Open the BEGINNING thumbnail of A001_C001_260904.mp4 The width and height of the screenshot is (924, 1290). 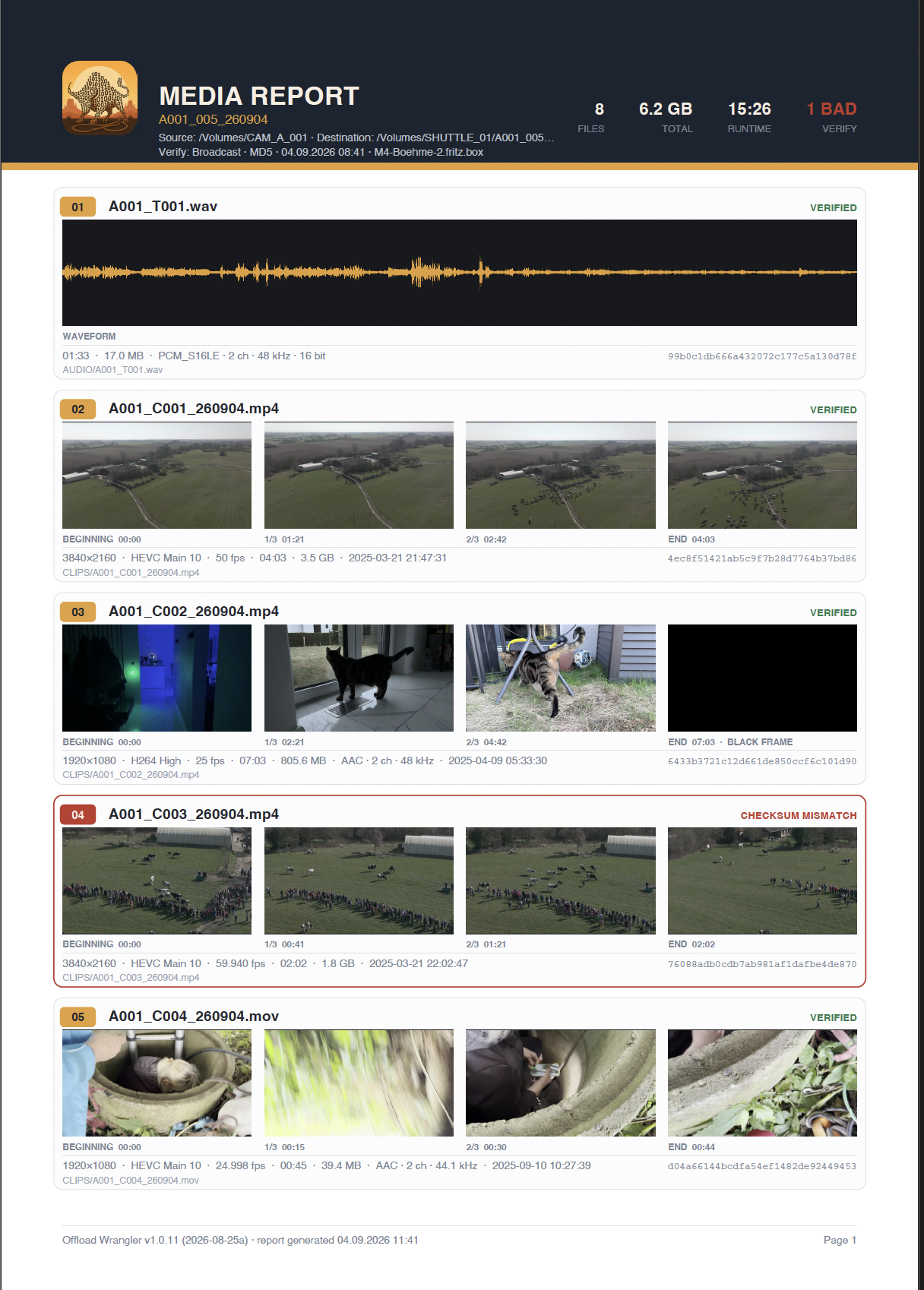pyautogui.click(x=157, y=476)
